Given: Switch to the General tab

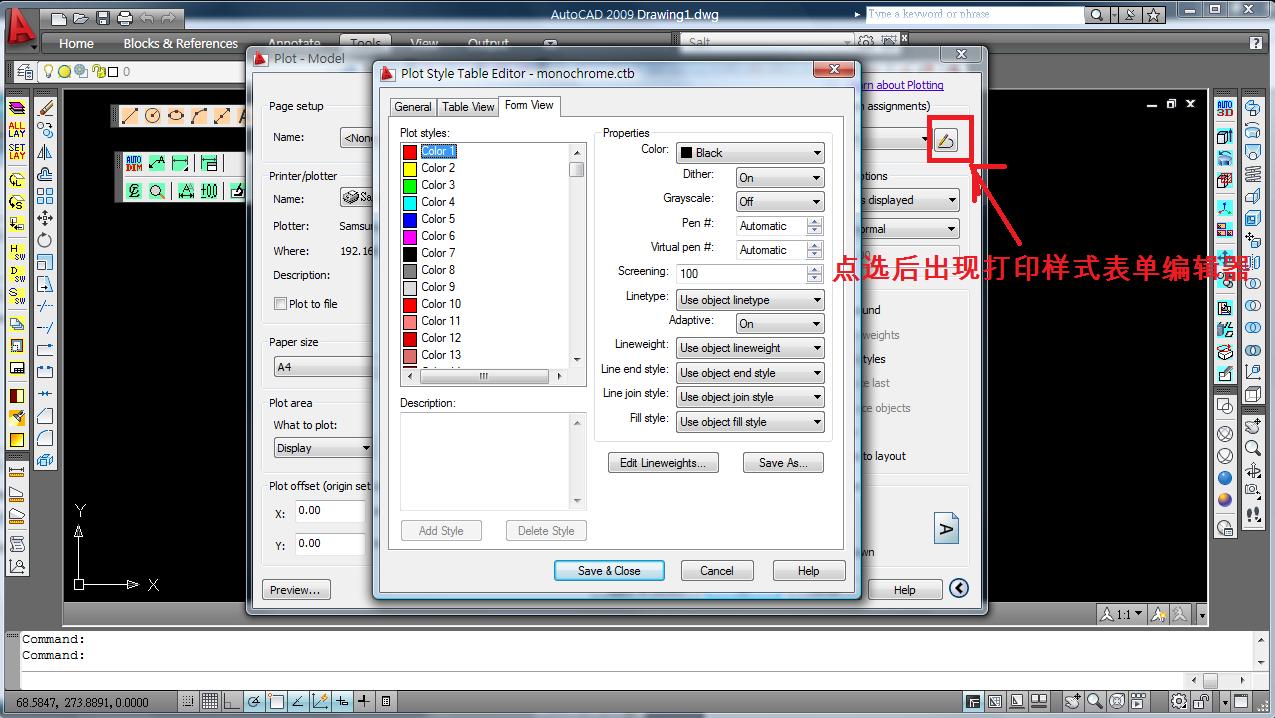Looking at the screenshot, I should (x=413, y=107).
